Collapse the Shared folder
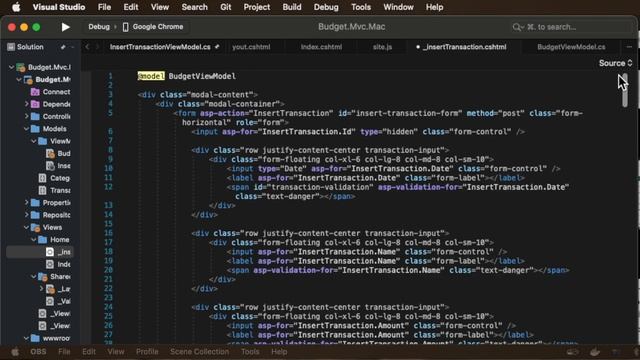This screenshot has height=360, width=640. click(x=34, y=276)
